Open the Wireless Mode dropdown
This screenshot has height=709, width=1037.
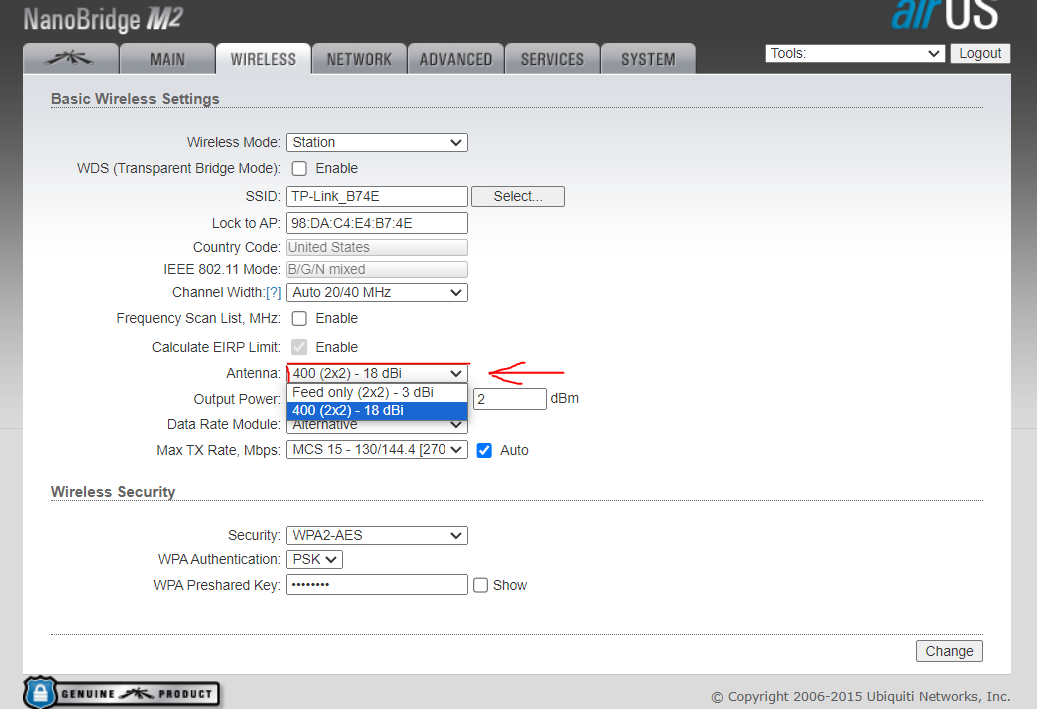point(377,142)
